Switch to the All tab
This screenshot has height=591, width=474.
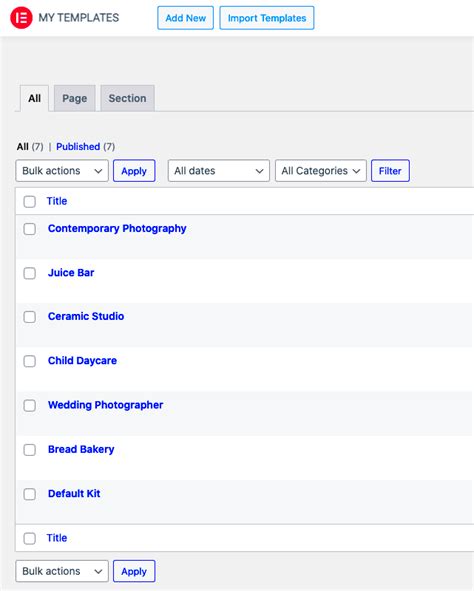34,98
